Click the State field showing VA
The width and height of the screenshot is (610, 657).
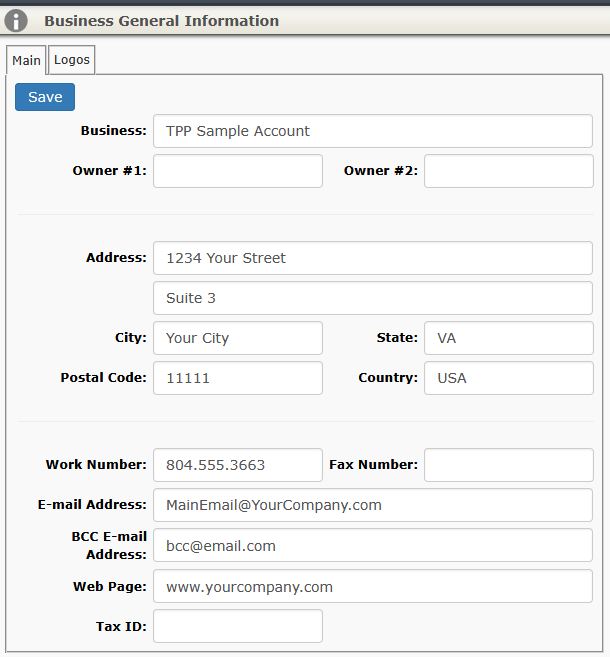(x=508, y=338)
